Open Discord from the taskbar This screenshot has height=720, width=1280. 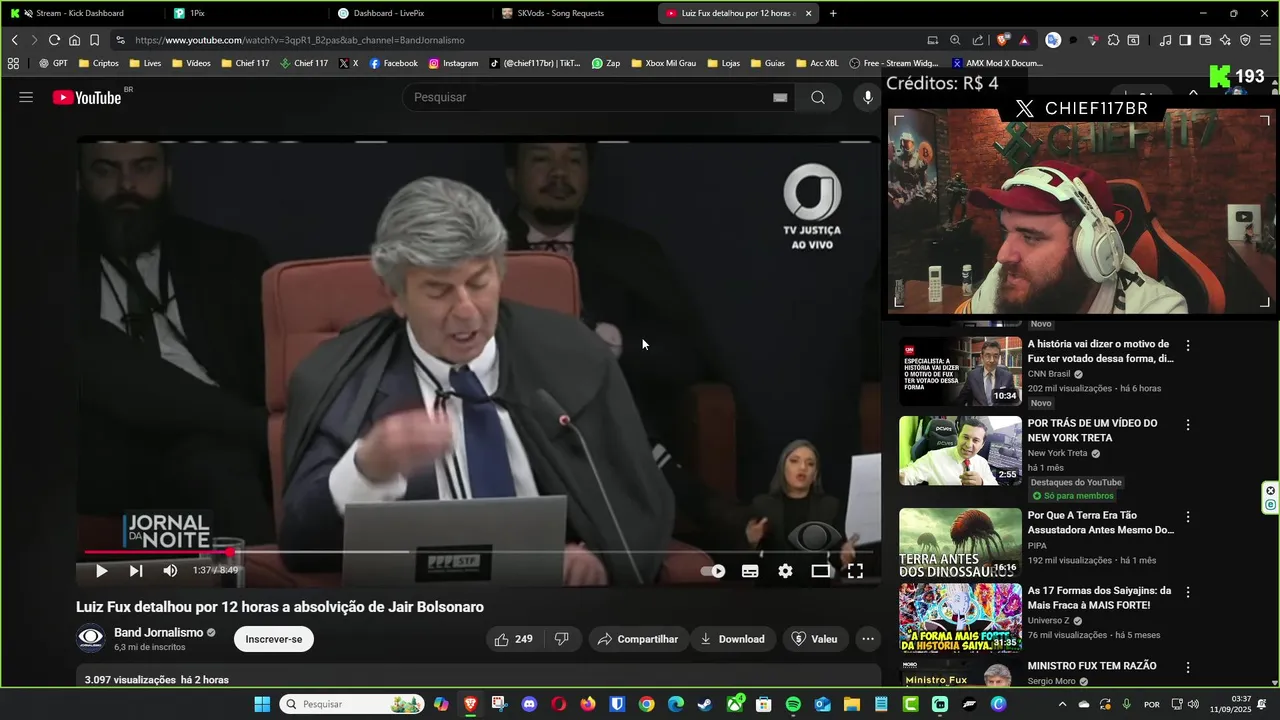tap(528, 704)
